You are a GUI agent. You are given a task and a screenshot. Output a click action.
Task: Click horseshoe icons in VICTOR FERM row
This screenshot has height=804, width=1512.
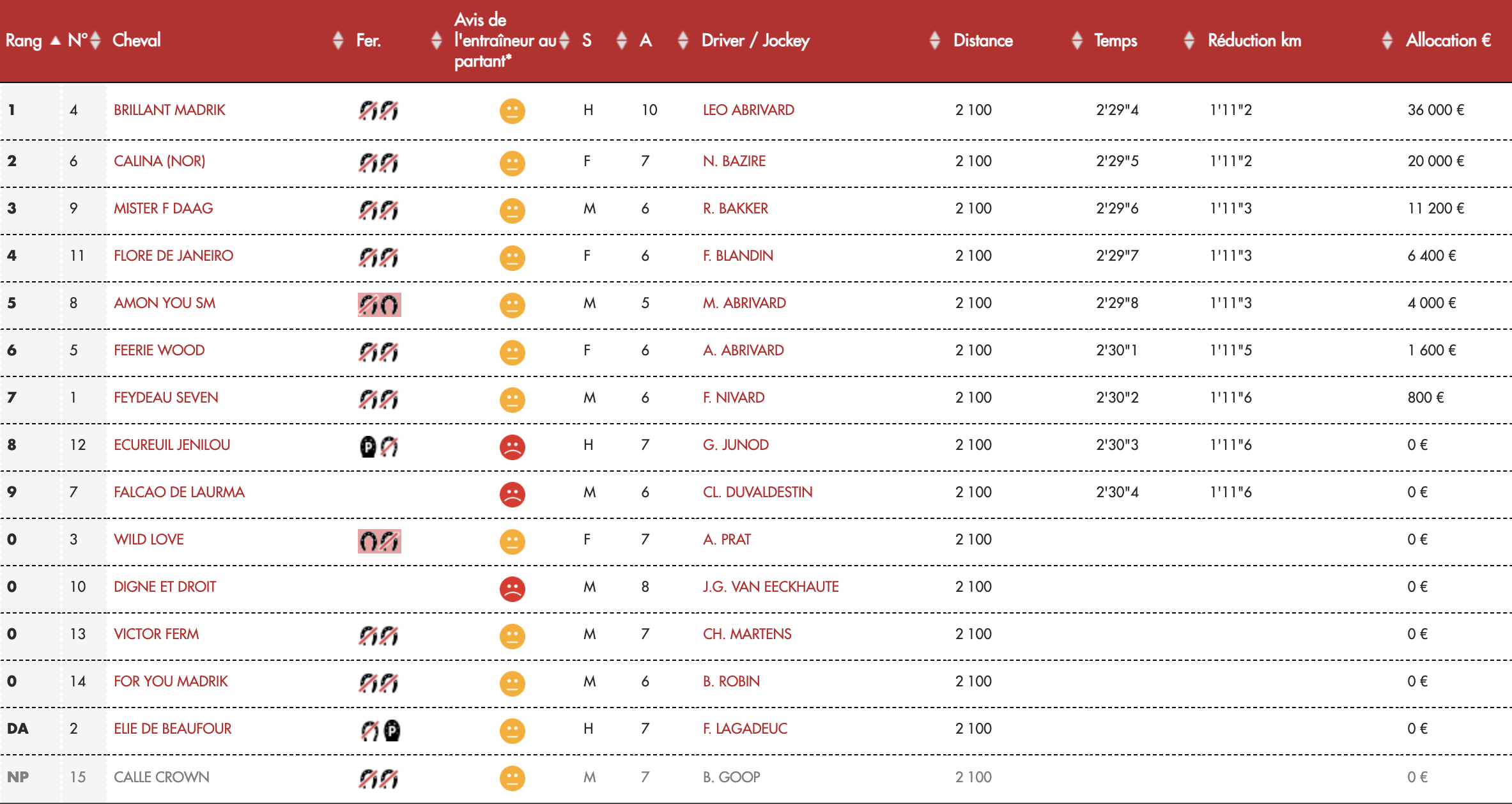tap(378, 635)
